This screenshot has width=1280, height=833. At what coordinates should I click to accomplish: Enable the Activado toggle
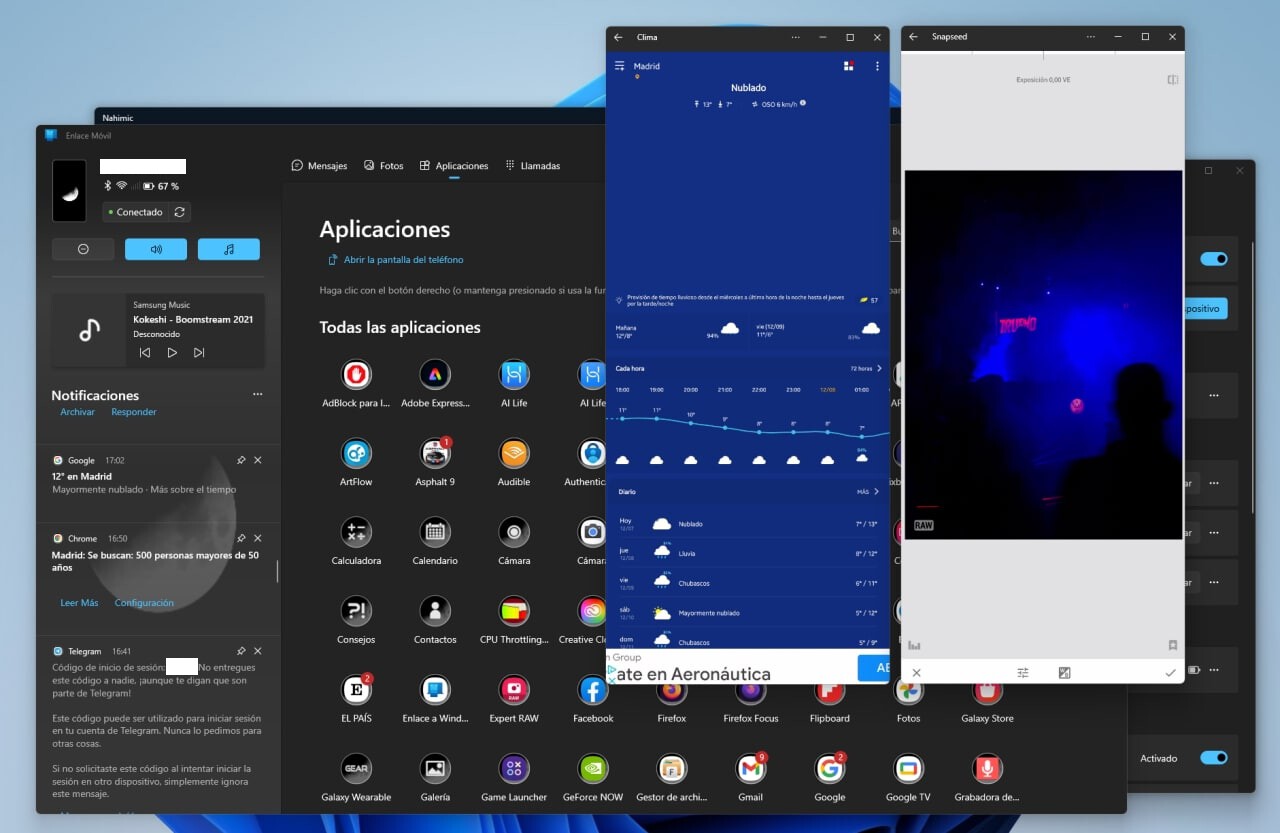click(x=1213, y=758)
